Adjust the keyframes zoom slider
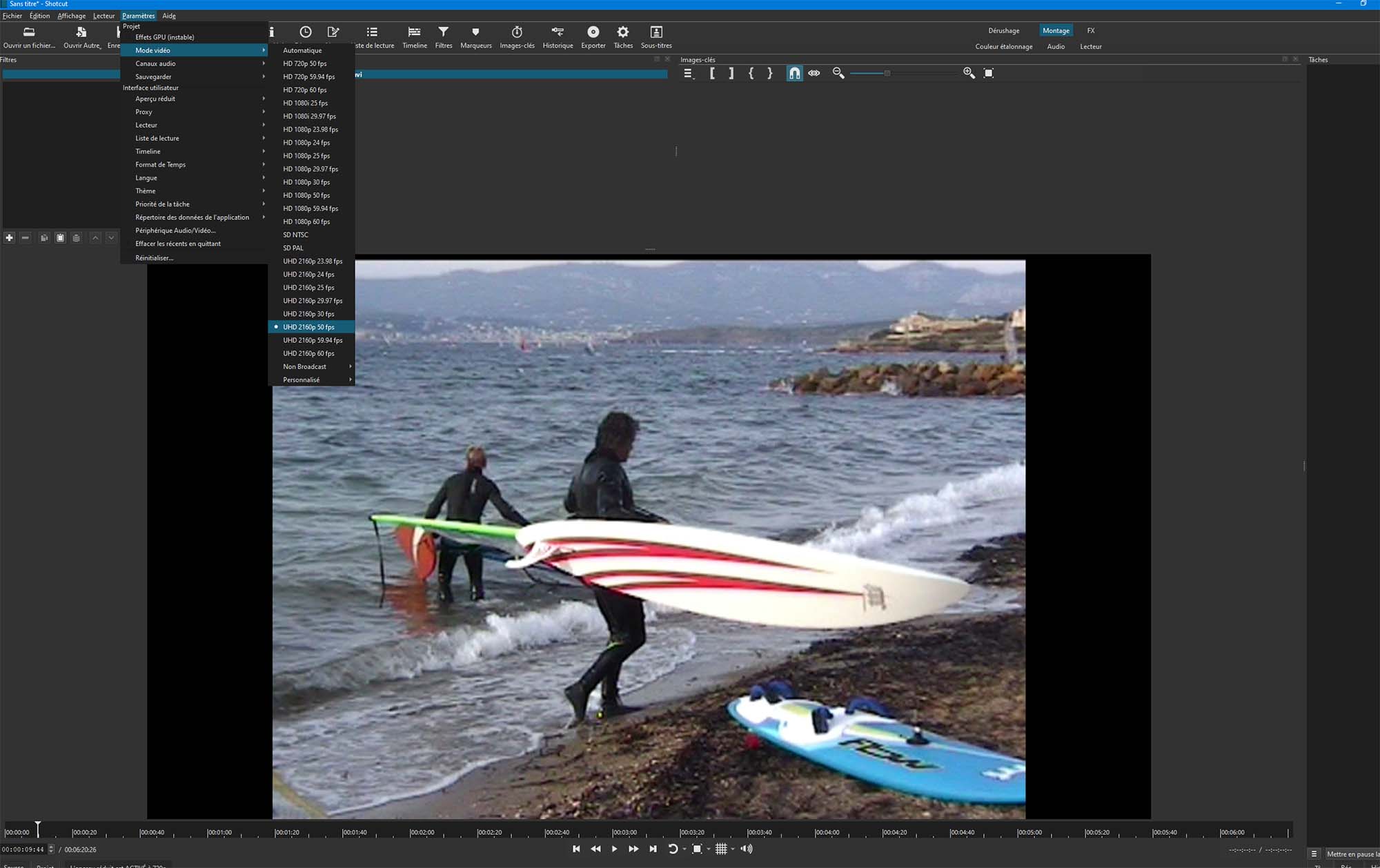The image size is (1380, 868). pos(887,73)
